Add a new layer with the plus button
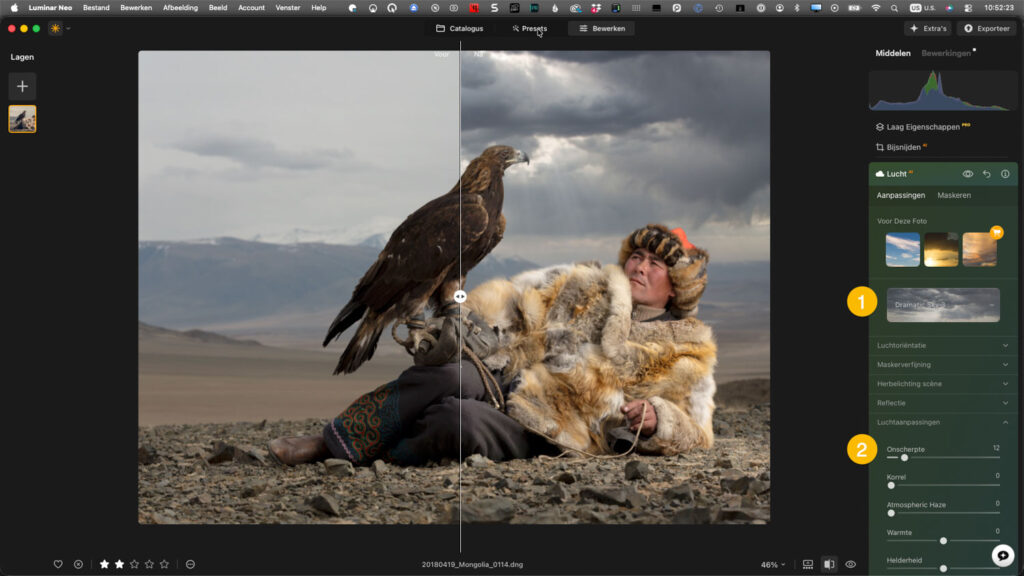1024x576 pixels. [x=22, y=86]
